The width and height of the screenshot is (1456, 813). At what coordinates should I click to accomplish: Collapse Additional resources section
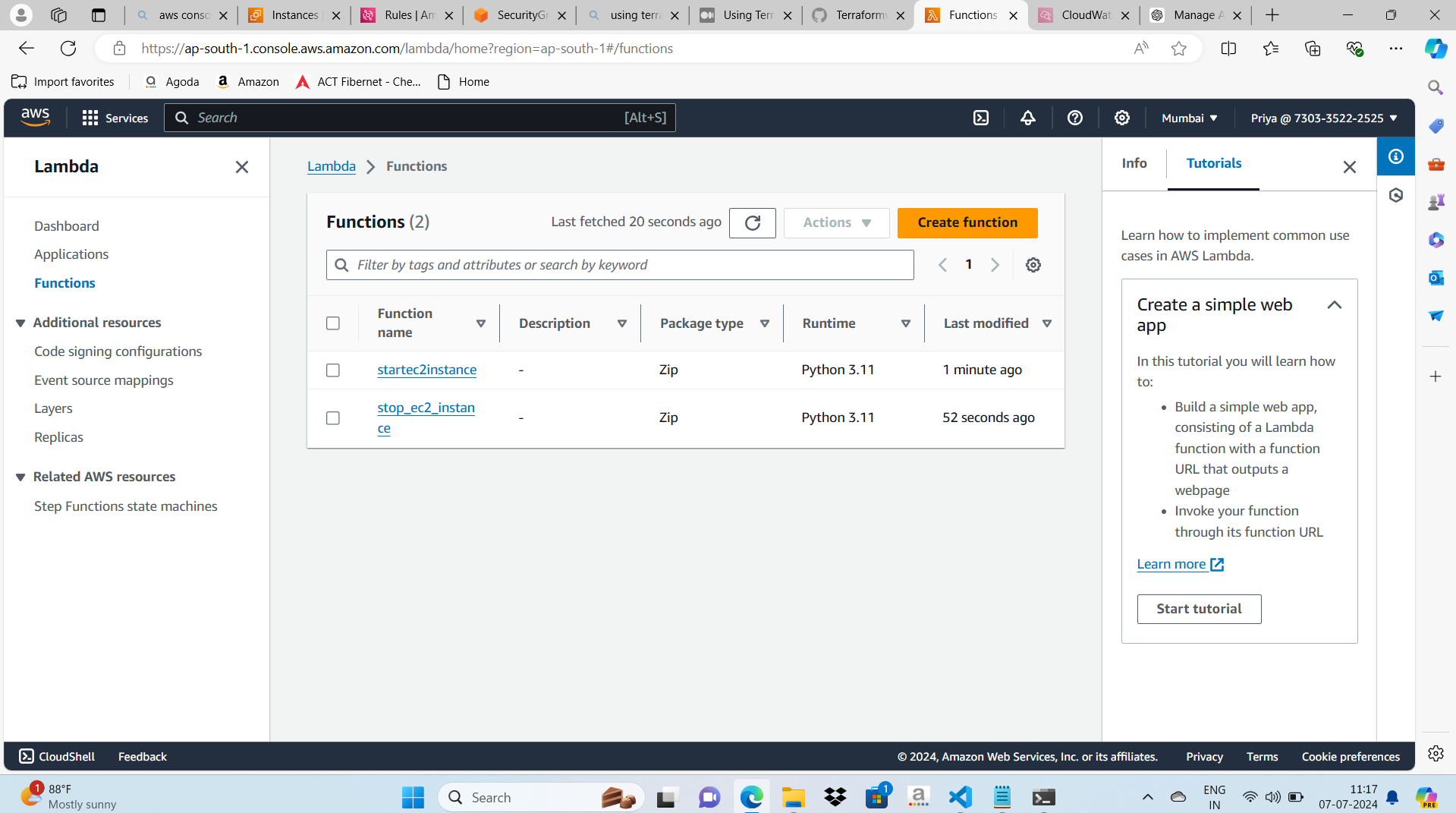pos(20,323)
